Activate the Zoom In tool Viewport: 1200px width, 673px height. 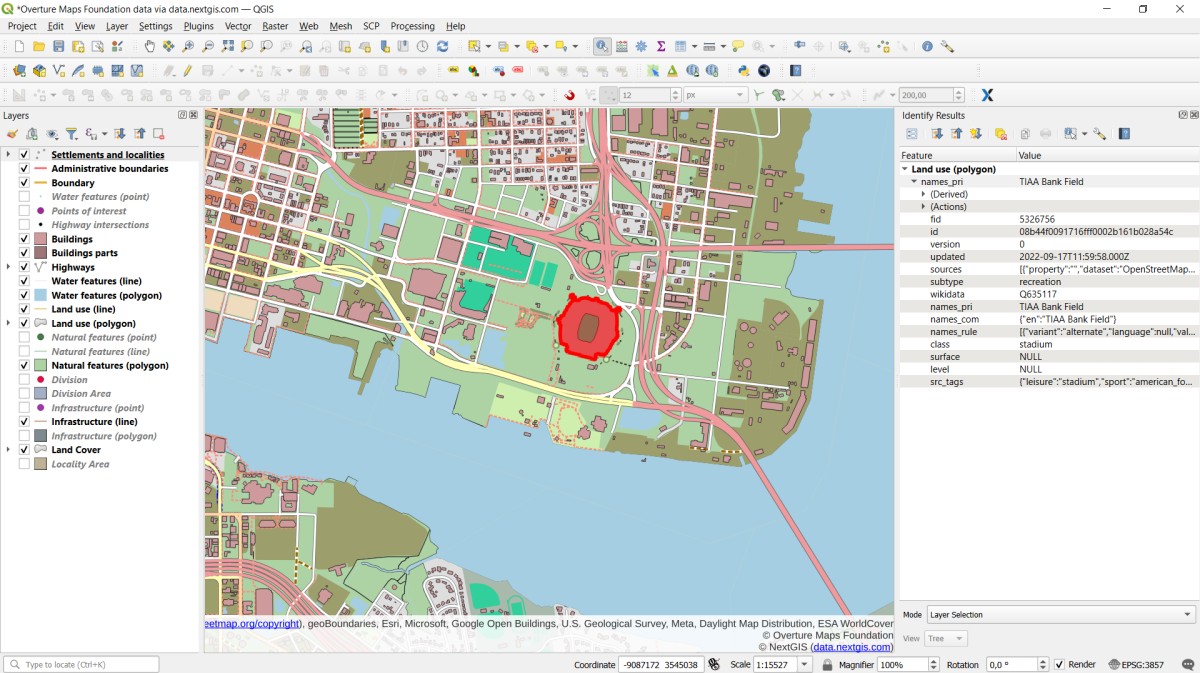pyautogui.click(x=187, y=46)
